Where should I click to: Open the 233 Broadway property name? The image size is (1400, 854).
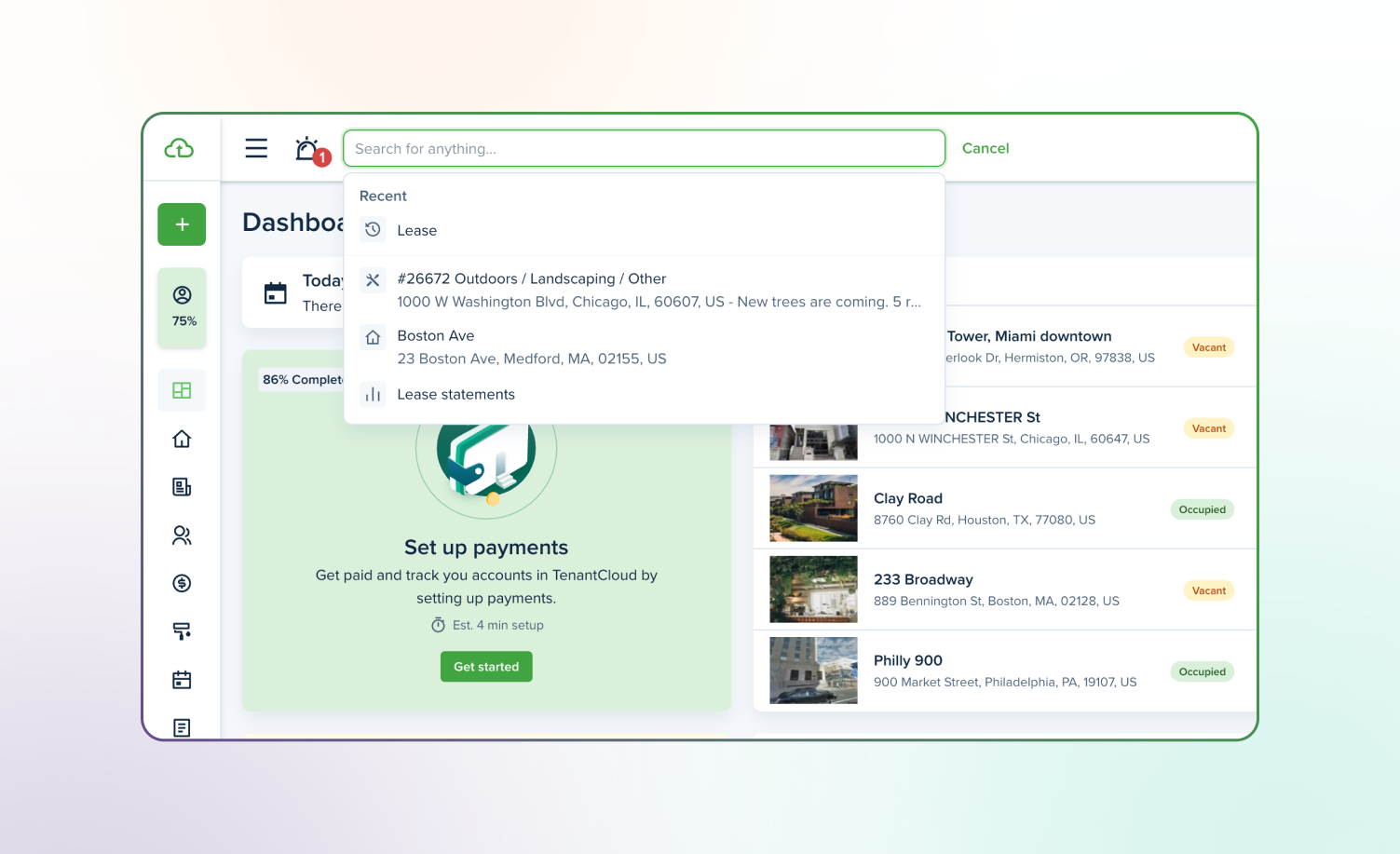pos(923,579)
